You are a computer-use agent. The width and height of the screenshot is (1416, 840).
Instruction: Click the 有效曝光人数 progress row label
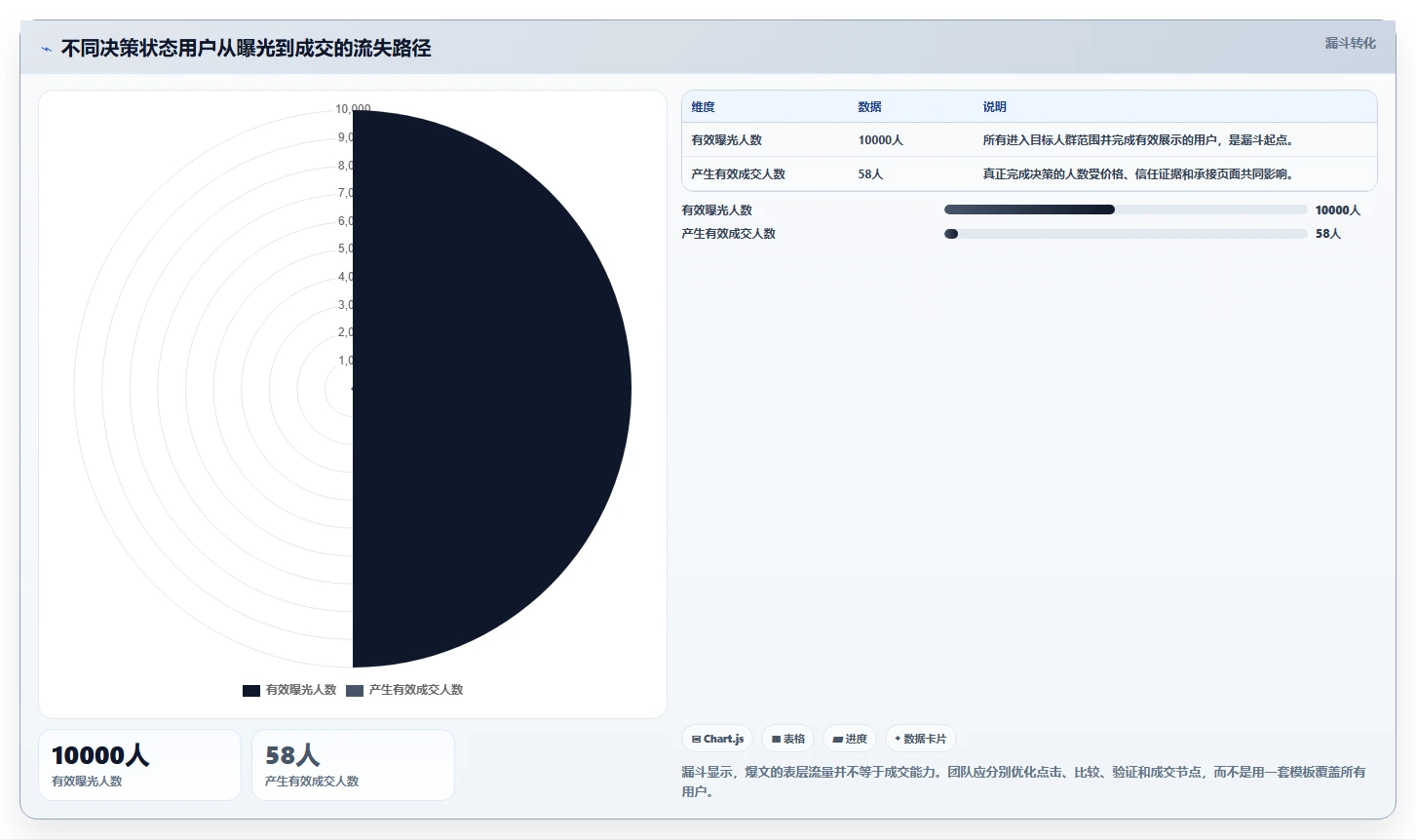(716, 210)
